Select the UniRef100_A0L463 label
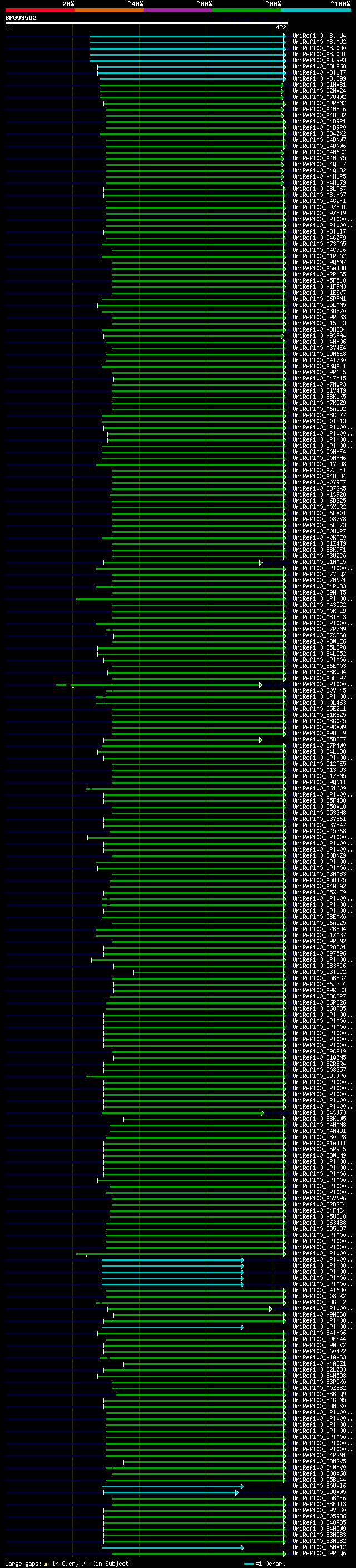The height and width of the screenshot is (1568, 356). [x=319, y=703]
